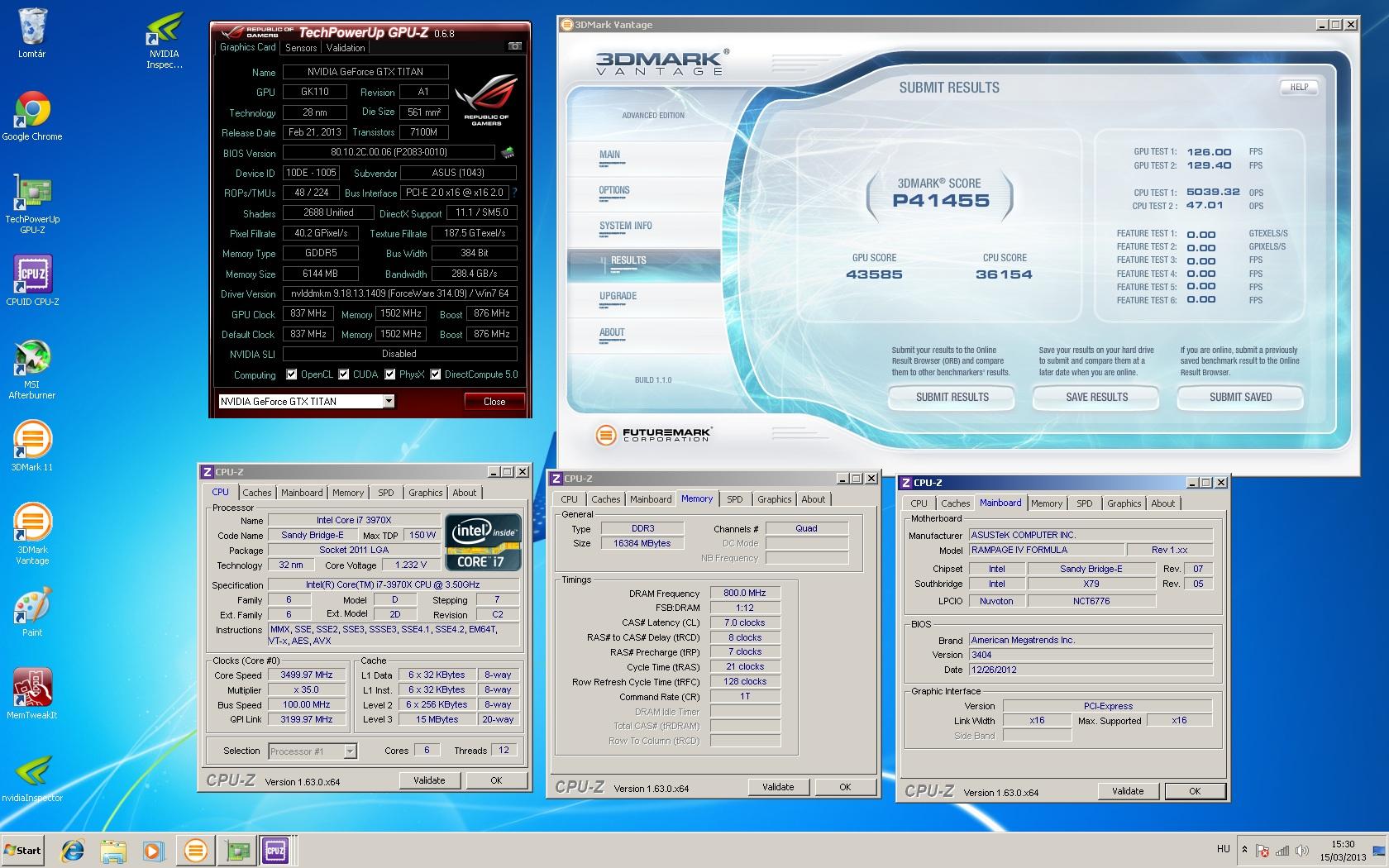
Task: Switch to the Validation tab in GPU-Z
Action: pyautogui.click(x=346, y=48)
